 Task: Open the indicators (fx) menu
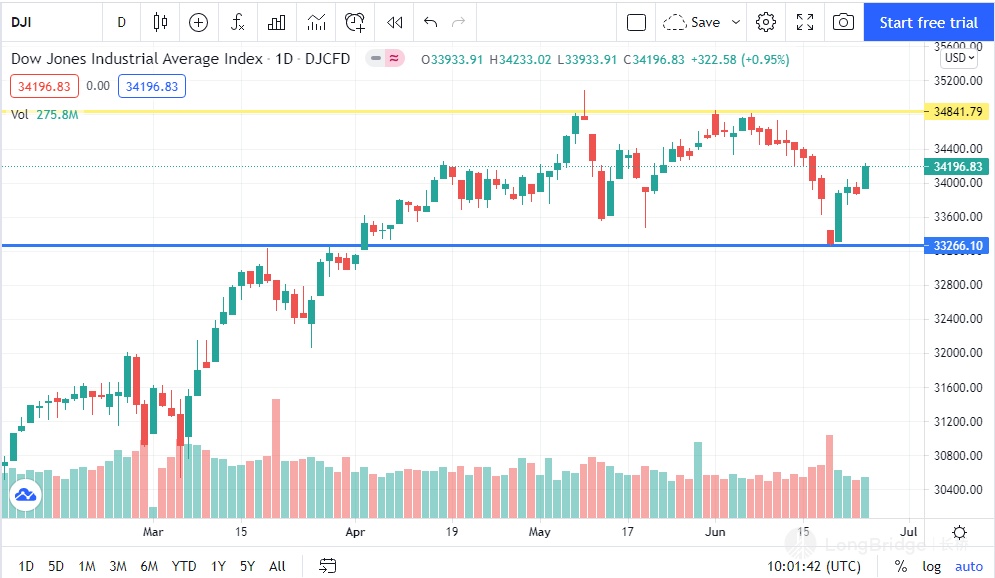pos(237,22)
